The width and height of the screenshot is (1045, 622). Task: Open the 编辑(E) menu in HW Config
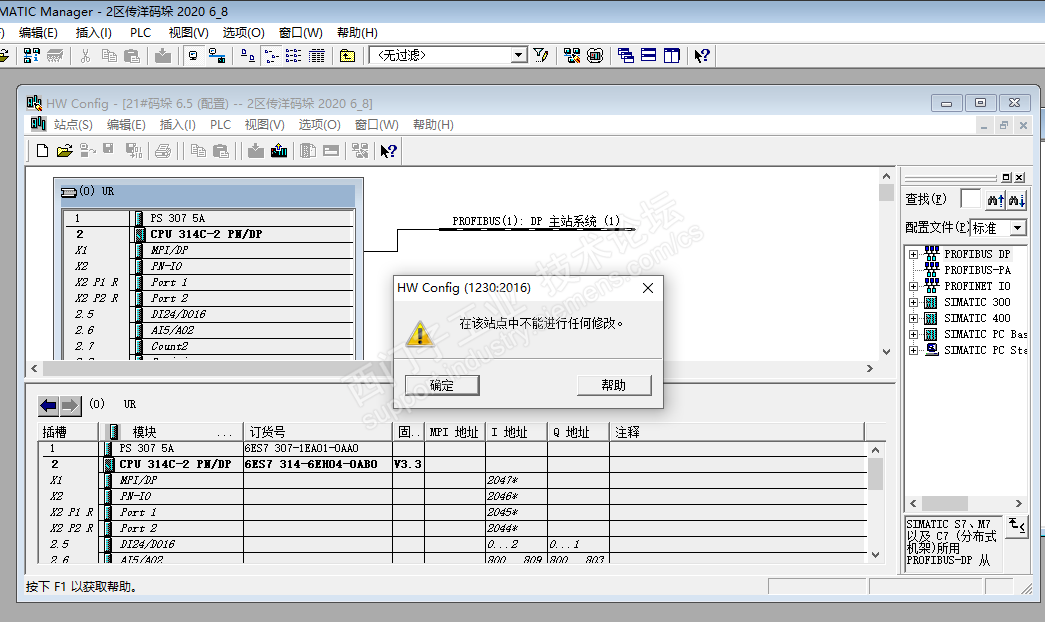point(126,125)
